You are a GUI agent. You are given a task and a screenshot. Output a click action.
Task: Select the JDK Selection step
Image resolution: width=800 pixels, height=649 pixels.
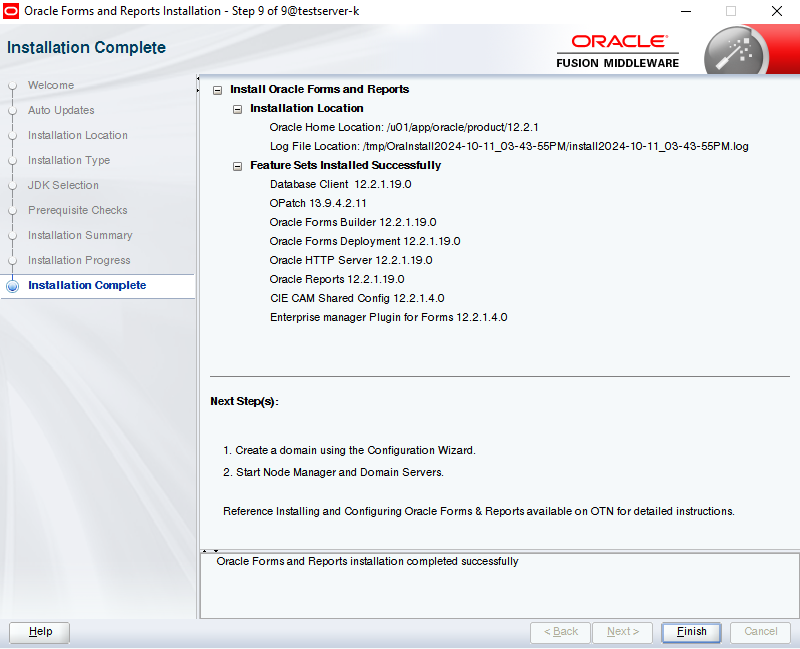click(x=63, y=185)
